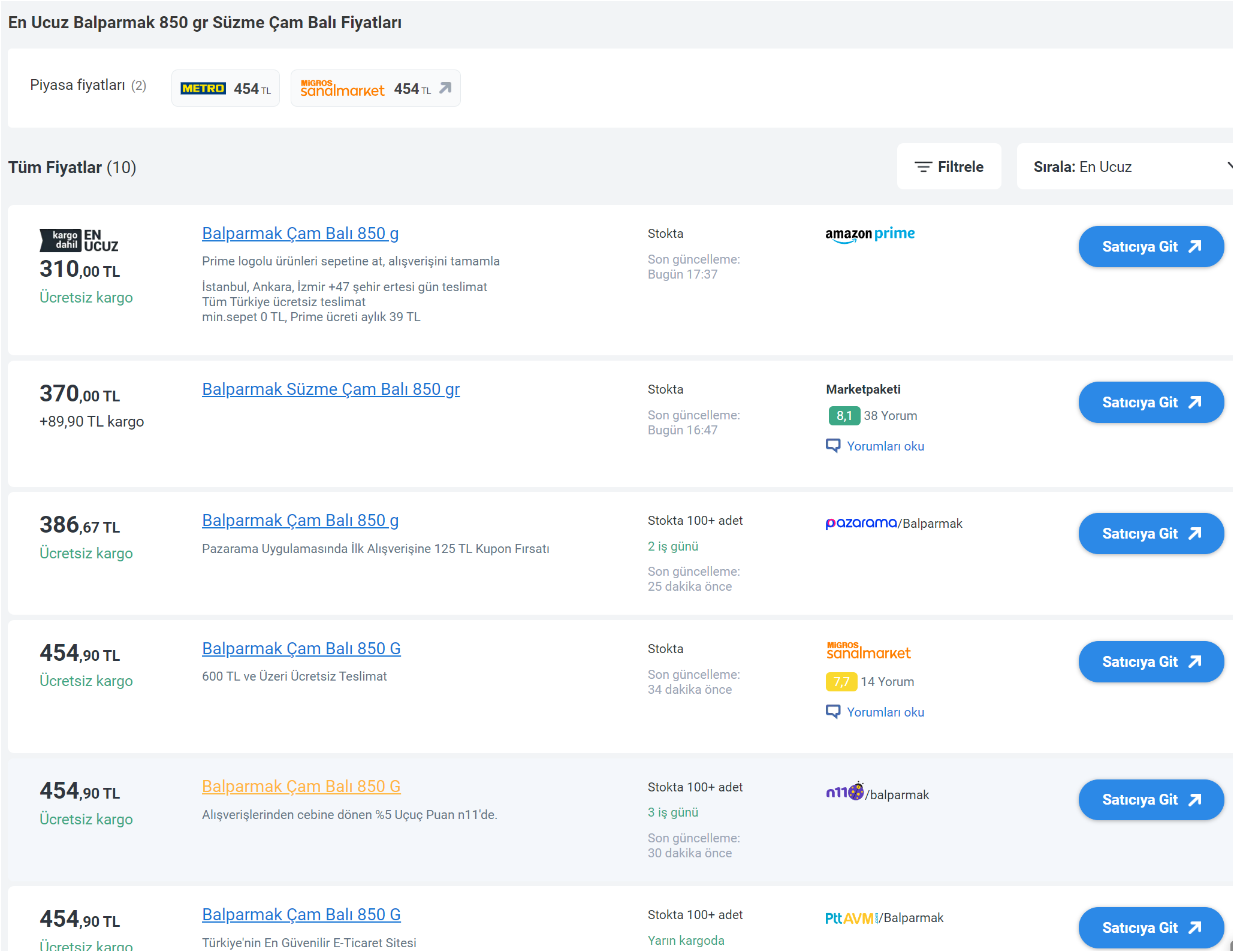Click the '2 iş günü' delivery text
1234x952 pixels.
673,546
